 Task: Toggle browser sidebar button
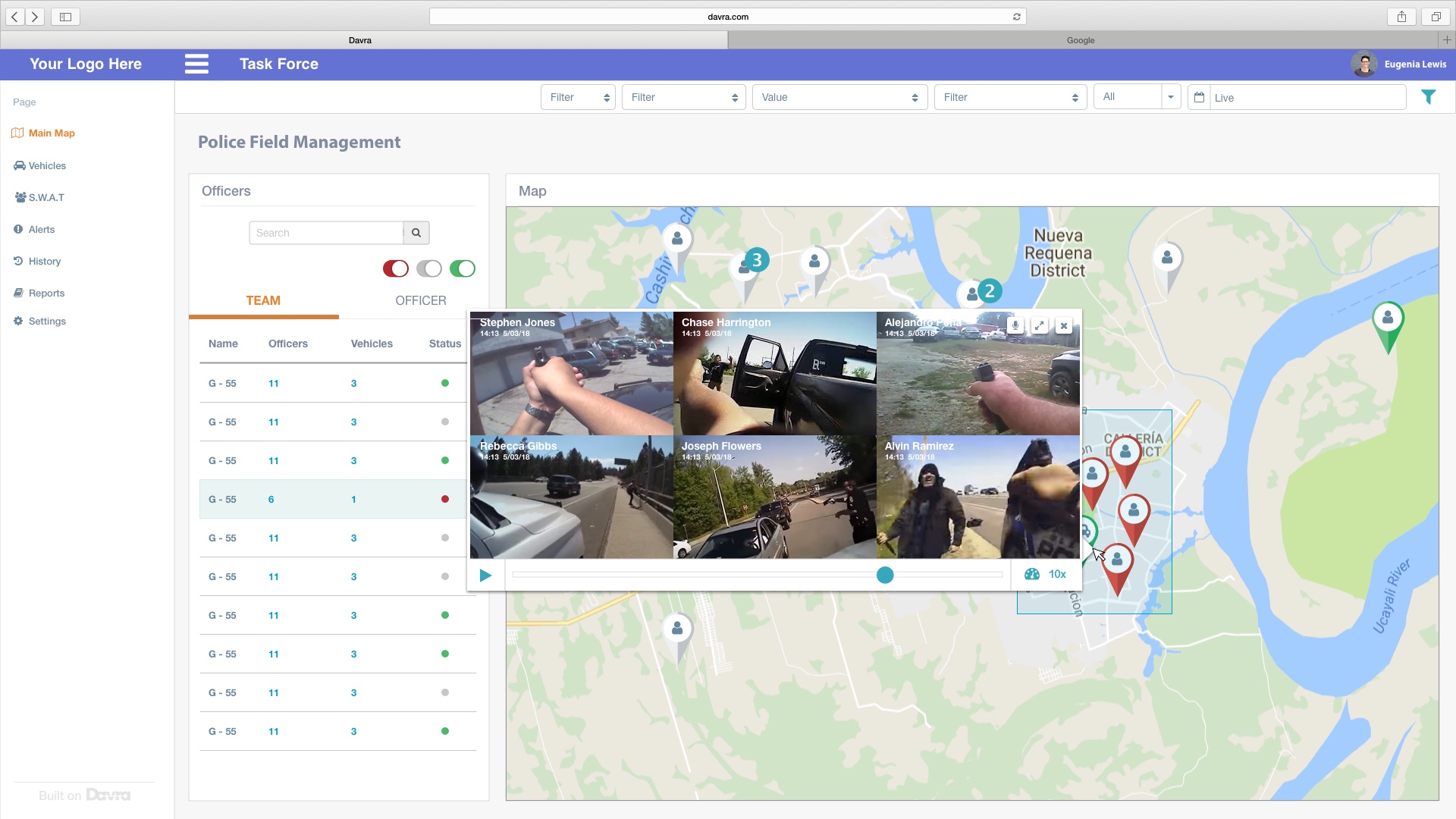point(65,17)
